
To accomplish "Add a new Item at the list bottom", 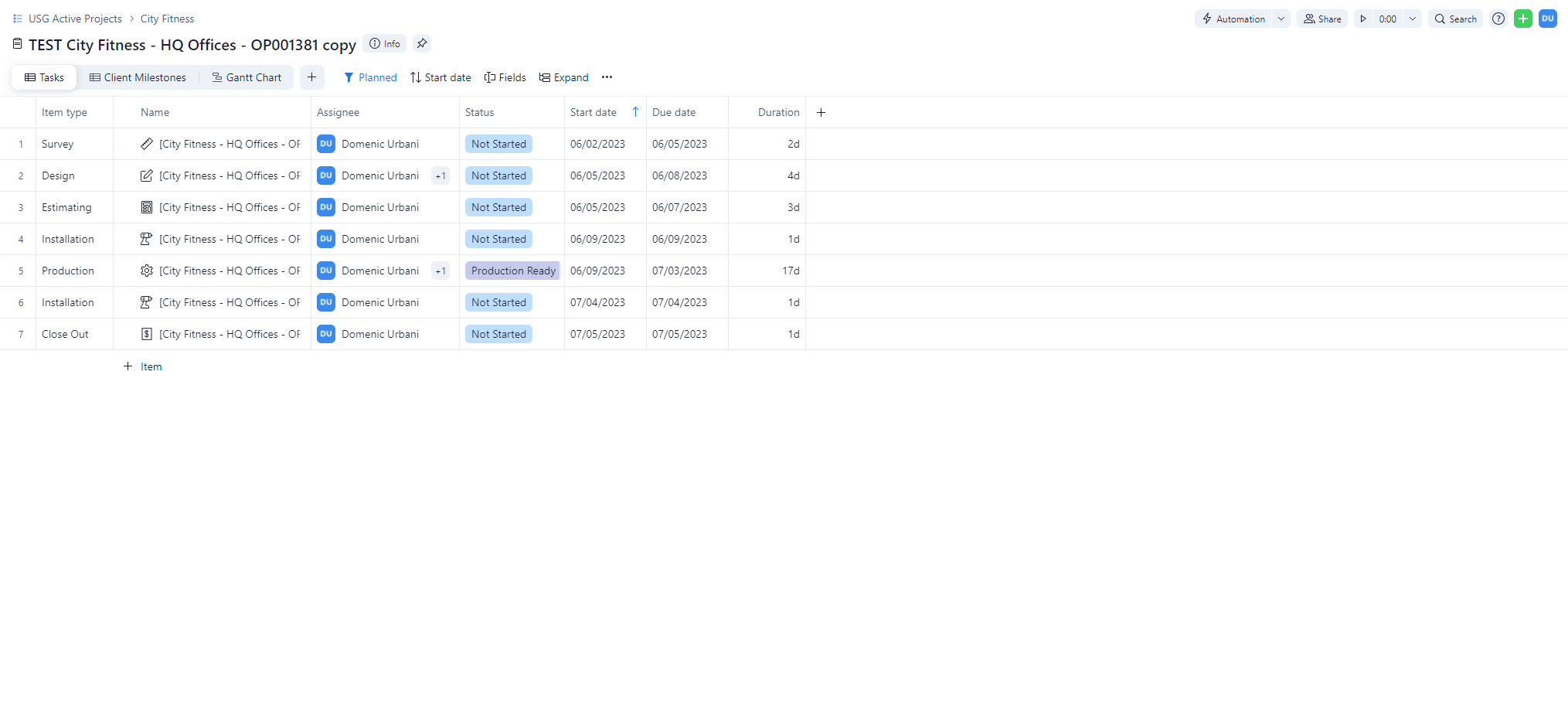I will coord(143,366).
